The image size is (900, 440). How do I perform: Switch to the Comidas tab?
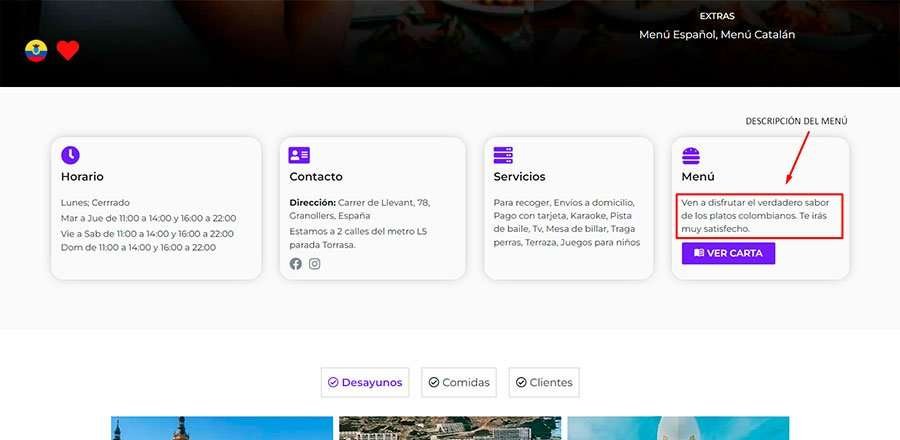[459, 382]
